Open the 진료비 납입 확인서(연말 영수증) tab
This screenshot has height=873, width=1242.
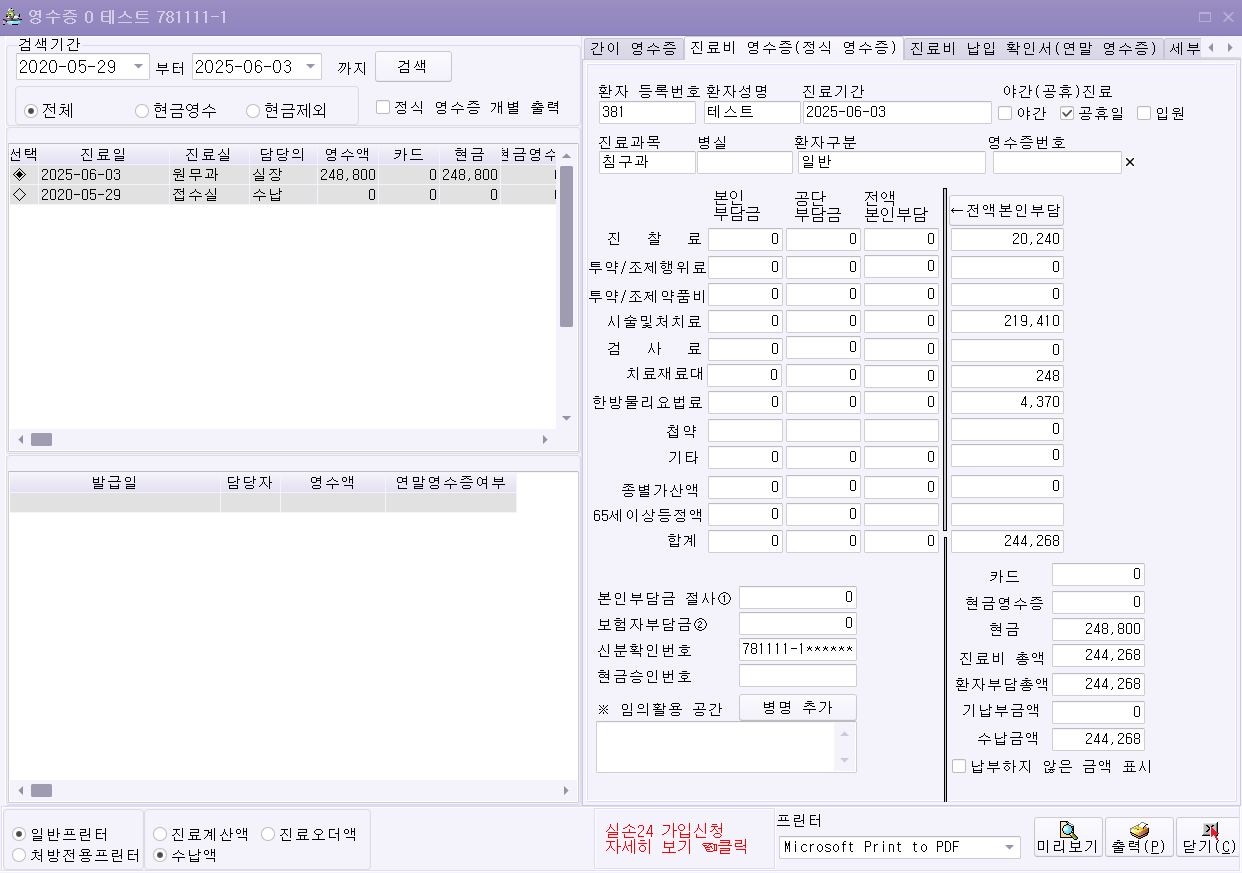pos(1033,48)
